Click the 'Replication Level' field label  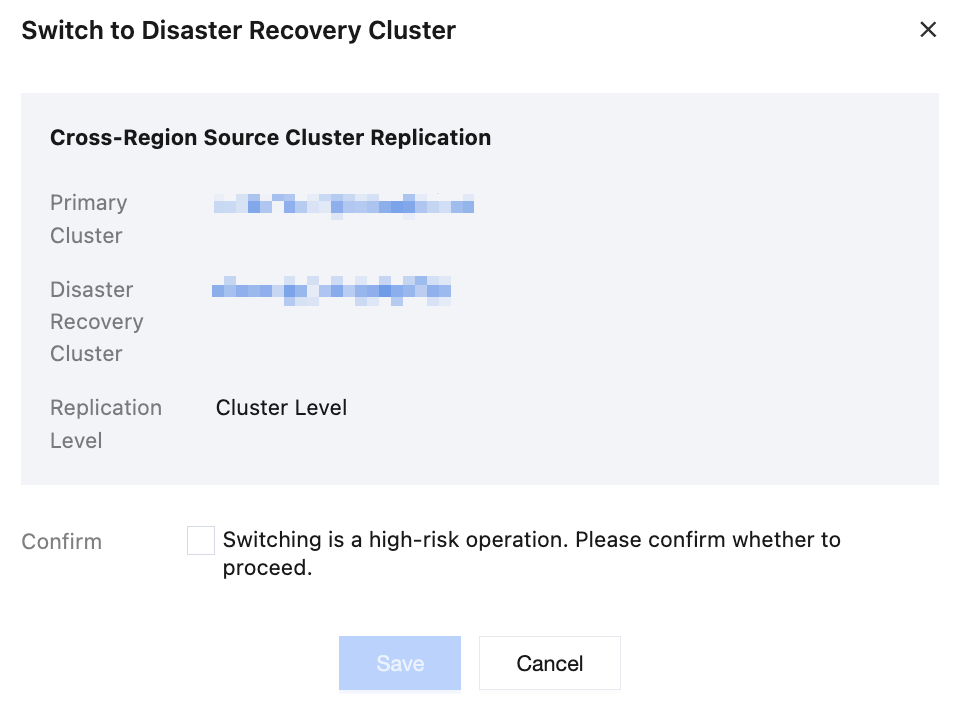106,424
